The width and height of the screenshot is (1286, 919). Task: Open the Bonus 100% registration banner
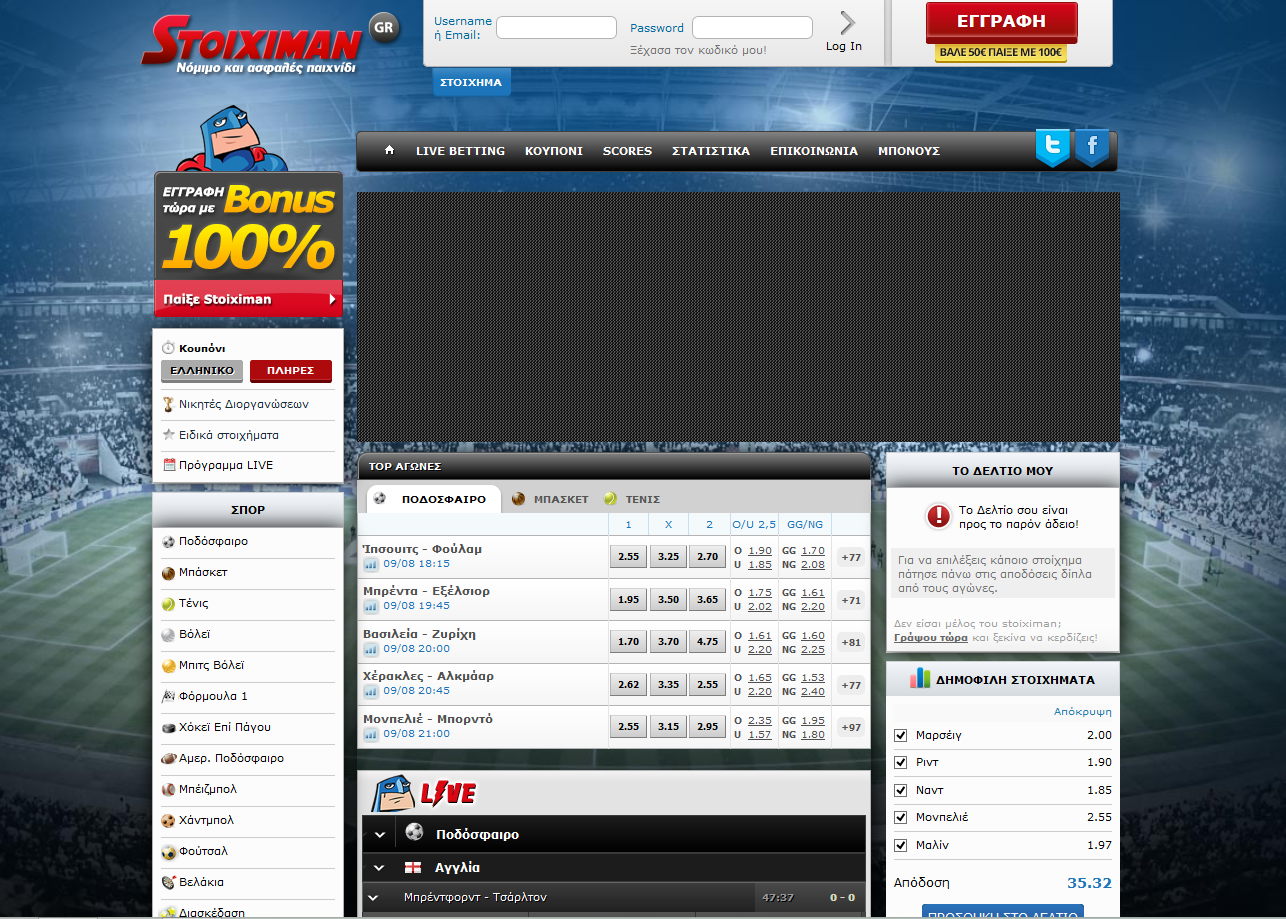(248, 245)
